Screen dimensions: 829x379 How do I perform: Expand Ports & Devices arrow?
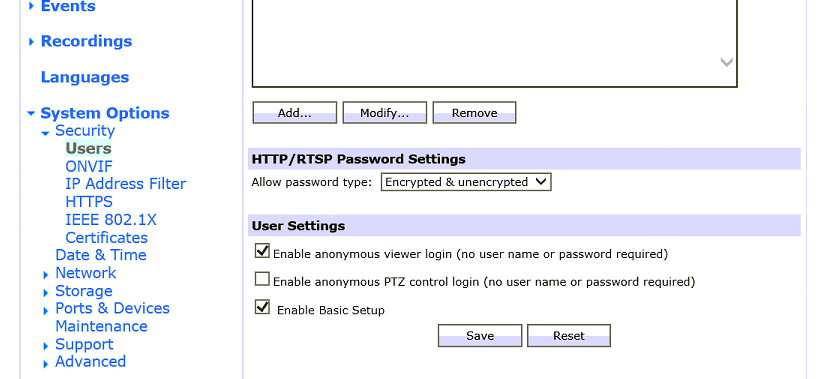(46, 311)
